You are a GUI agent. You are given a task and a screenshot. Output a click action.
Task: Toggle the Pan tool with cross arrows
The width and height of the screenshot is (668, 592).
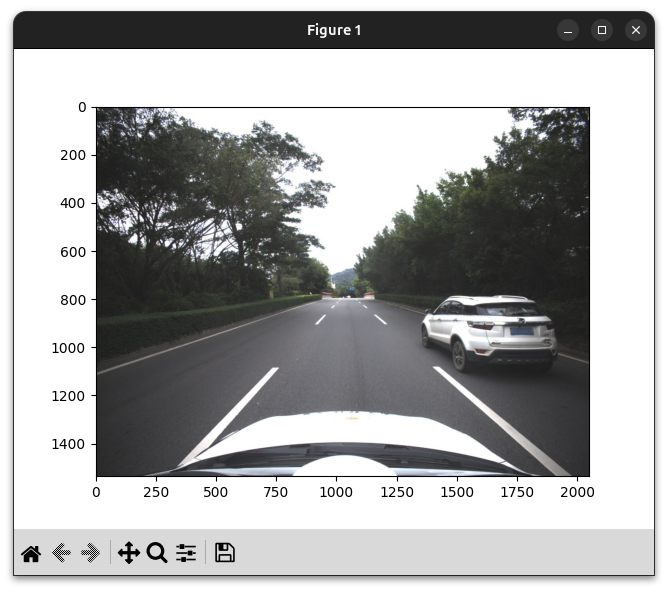(x=128, y=553)
